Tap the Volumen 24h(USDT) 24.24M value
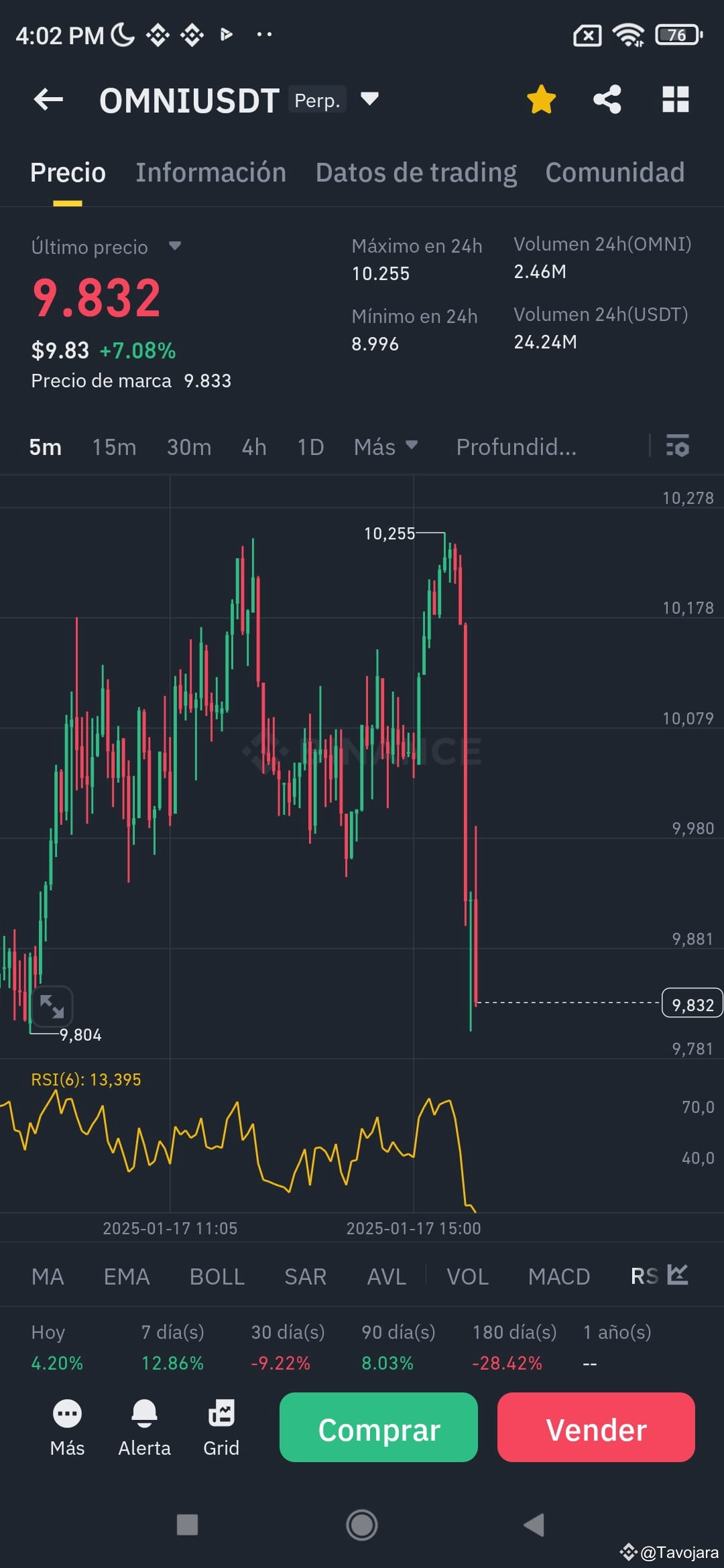724x1568 pixels. (545, 342)
